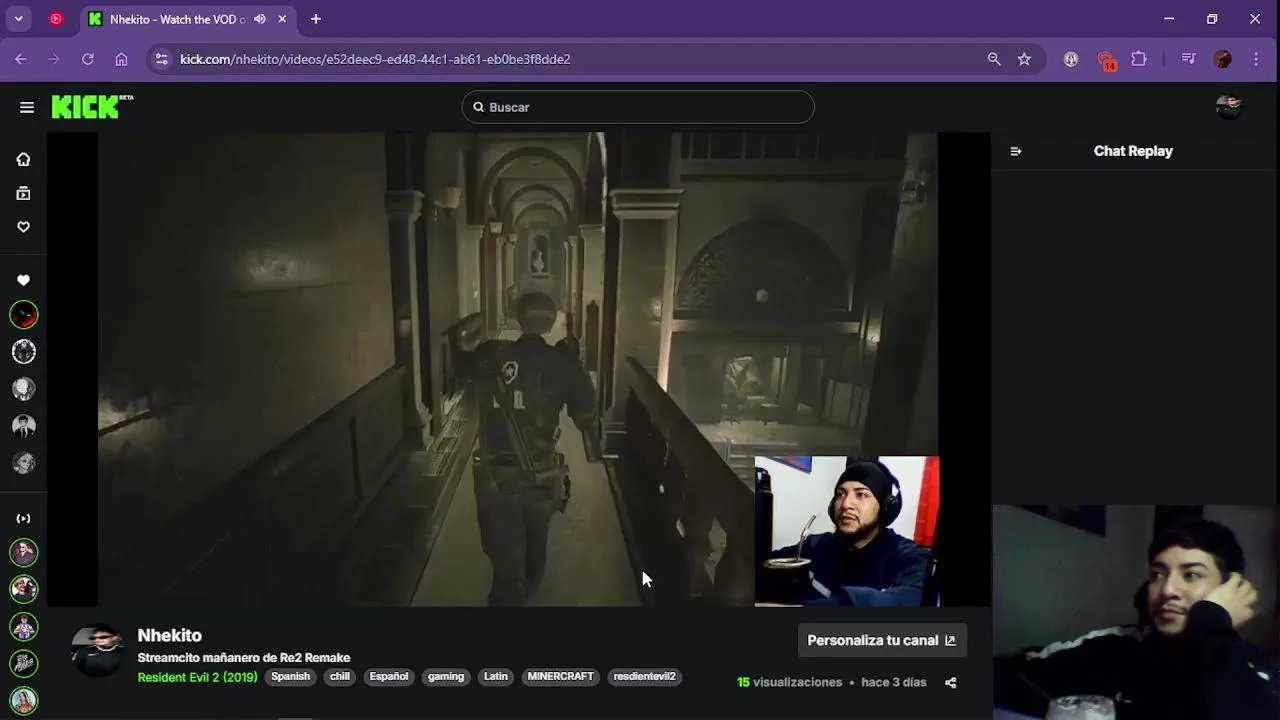
Task: Switch to the pinned red YouTube Music tab
Action: 56,19
